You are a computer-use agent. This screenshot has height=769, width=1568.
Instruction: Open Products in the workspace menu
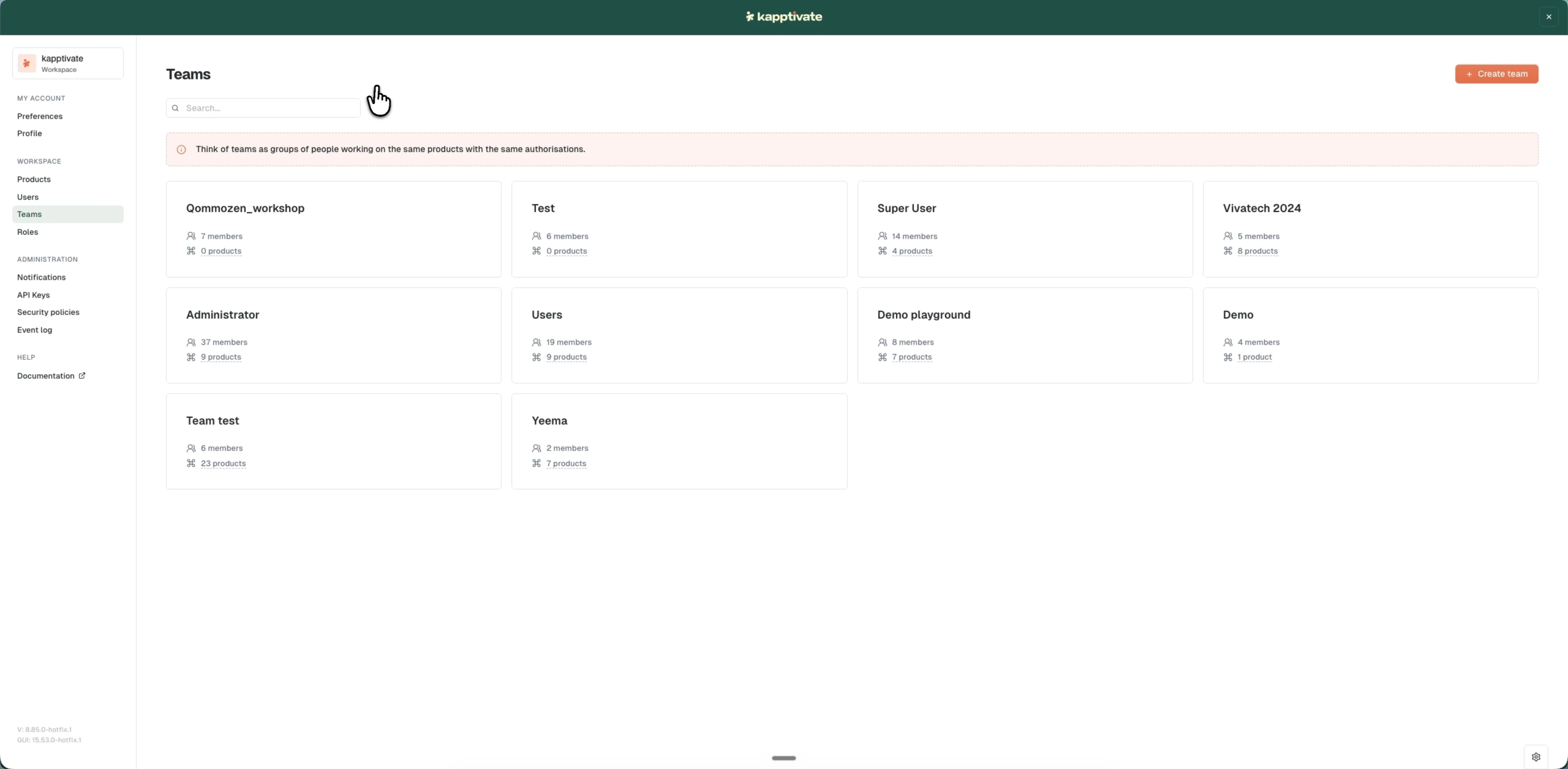(x=33, y=180)
